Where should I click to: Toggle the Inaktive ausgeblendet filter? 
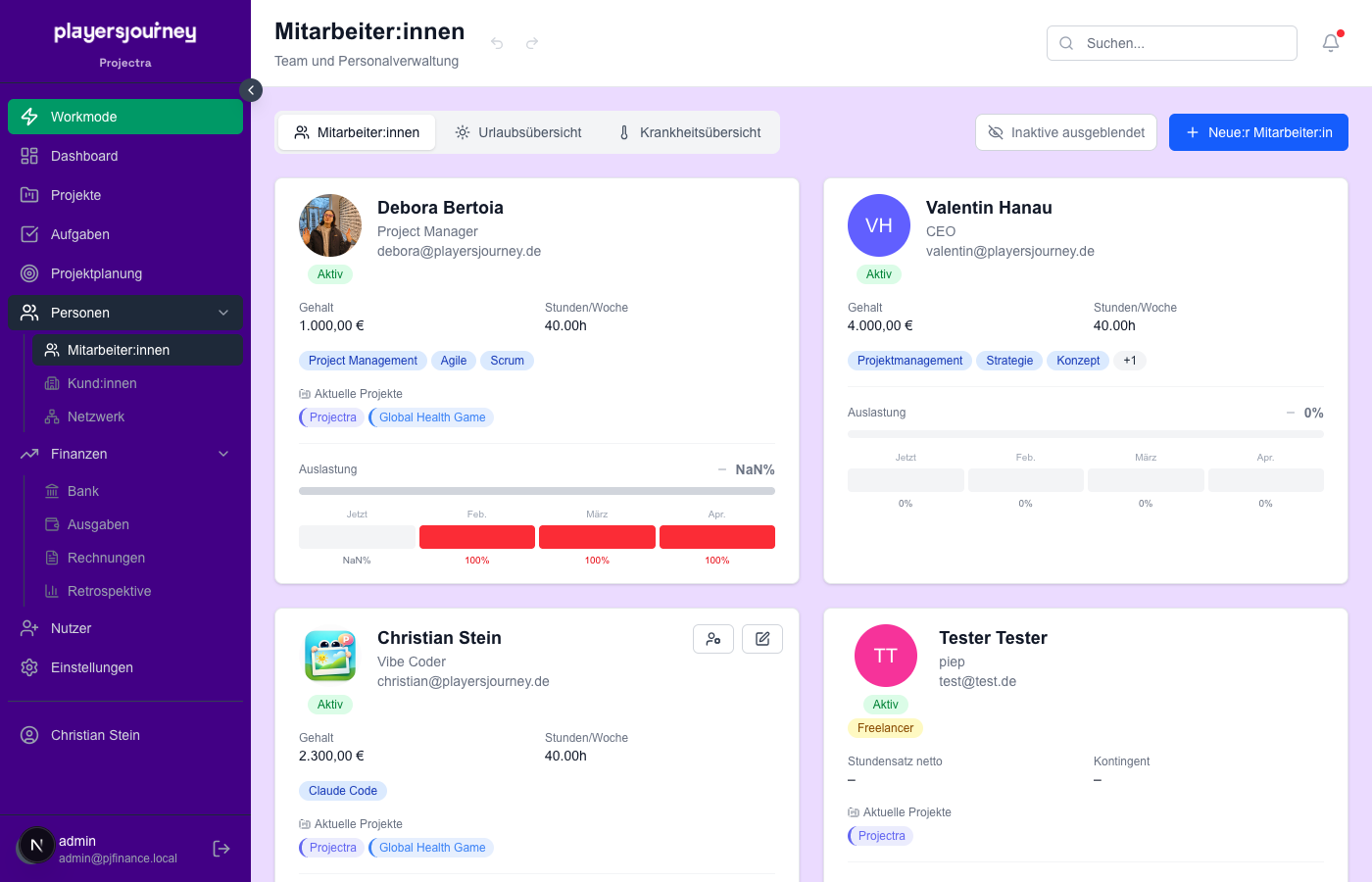1065,132
